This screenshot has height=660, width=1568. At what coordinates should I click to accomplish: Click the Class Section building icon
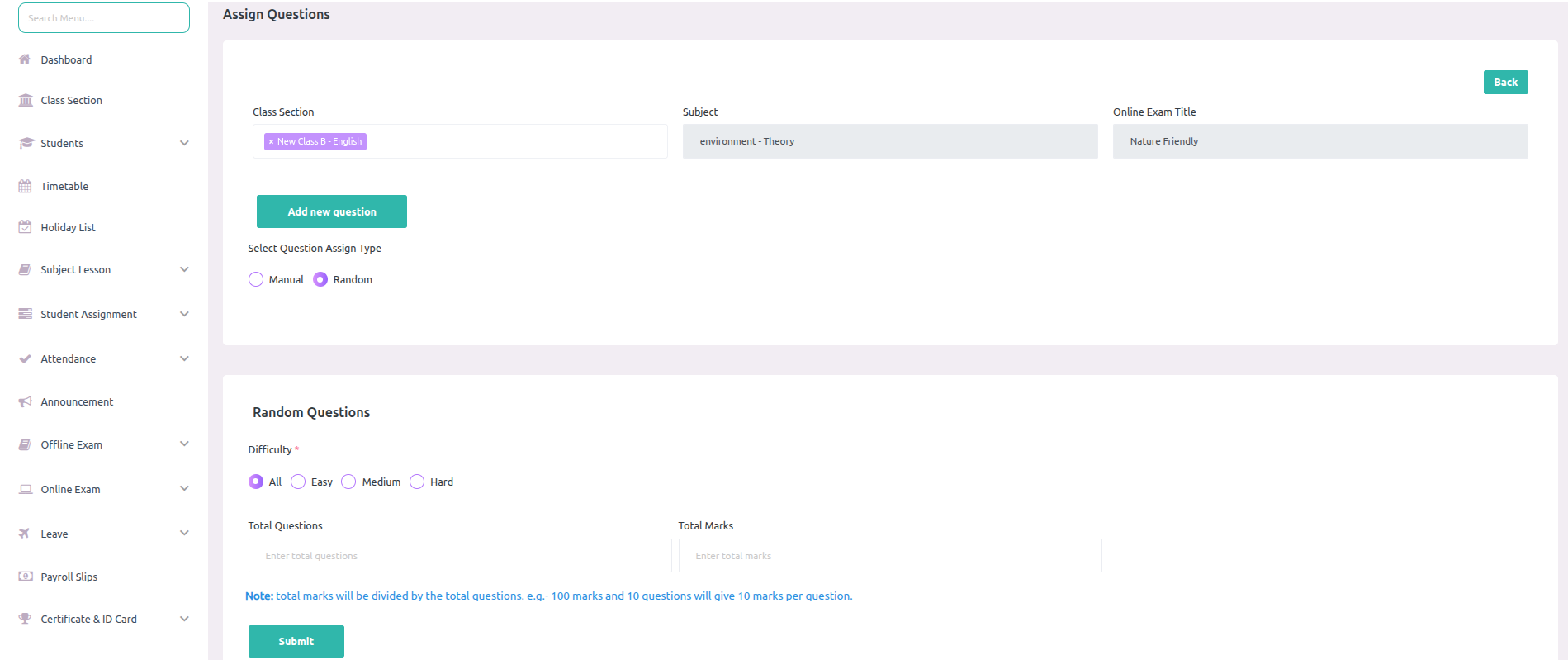tap(26, 100)
